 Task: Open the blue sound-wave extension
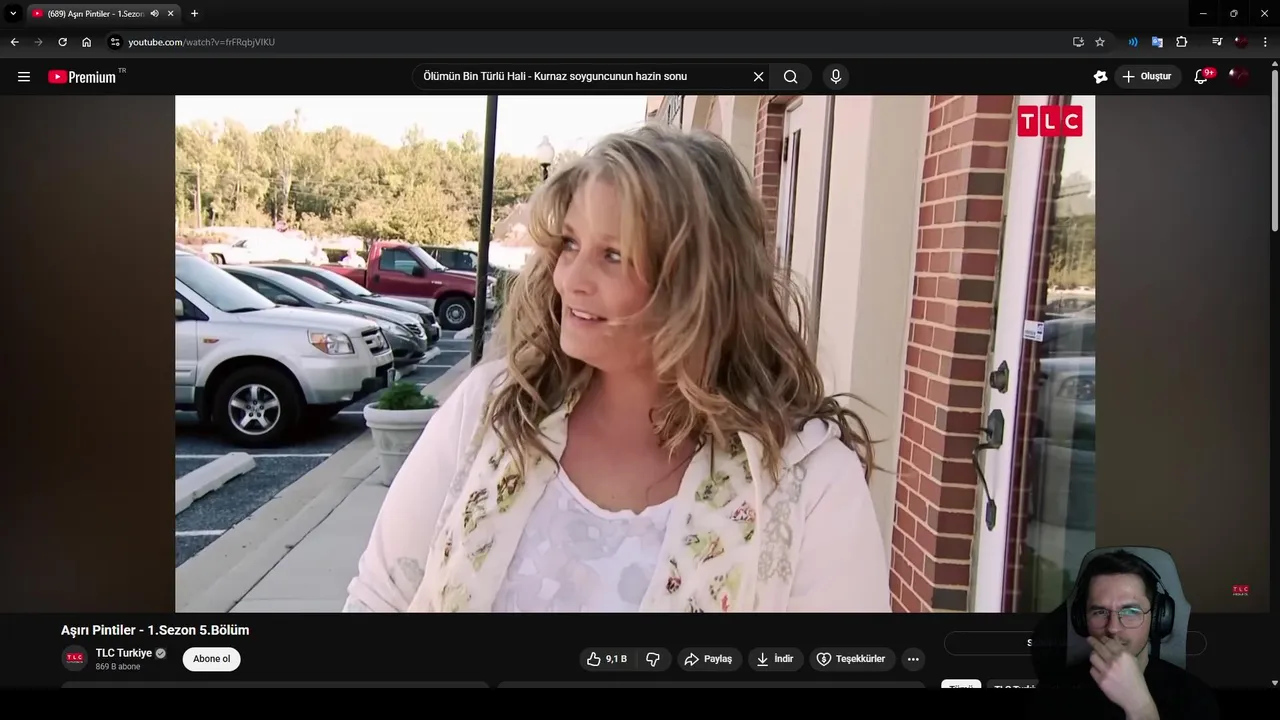coord(1133,42)
